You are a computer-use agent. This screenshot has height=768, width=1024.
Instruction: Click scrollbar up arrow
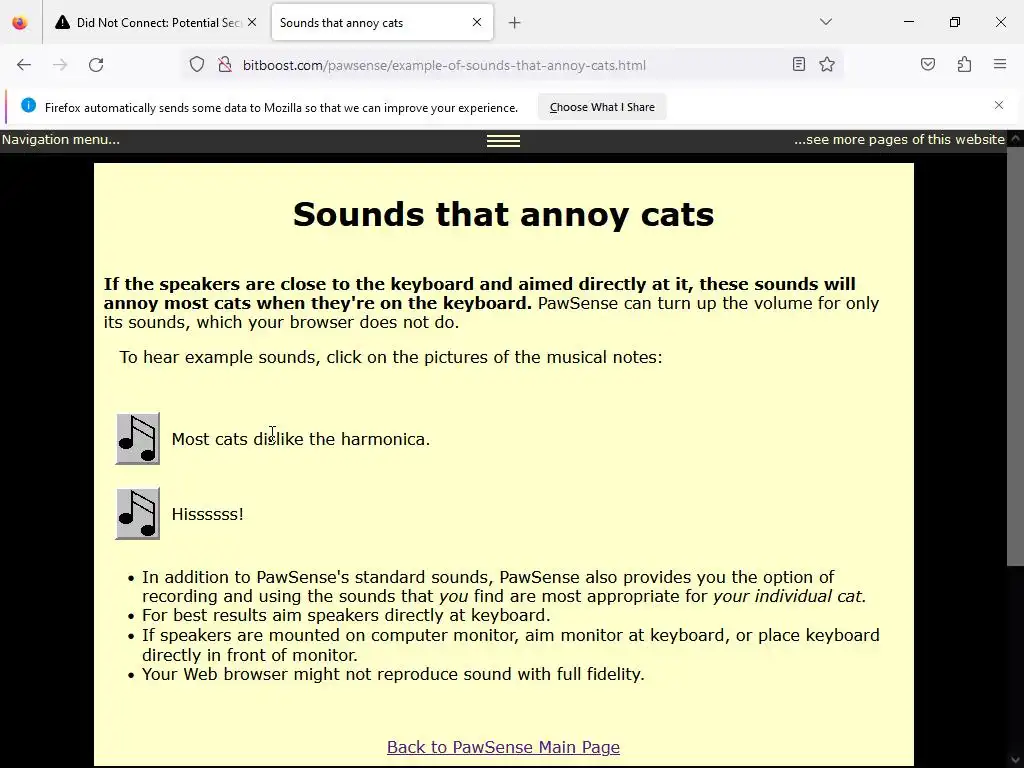[1016, 138]
